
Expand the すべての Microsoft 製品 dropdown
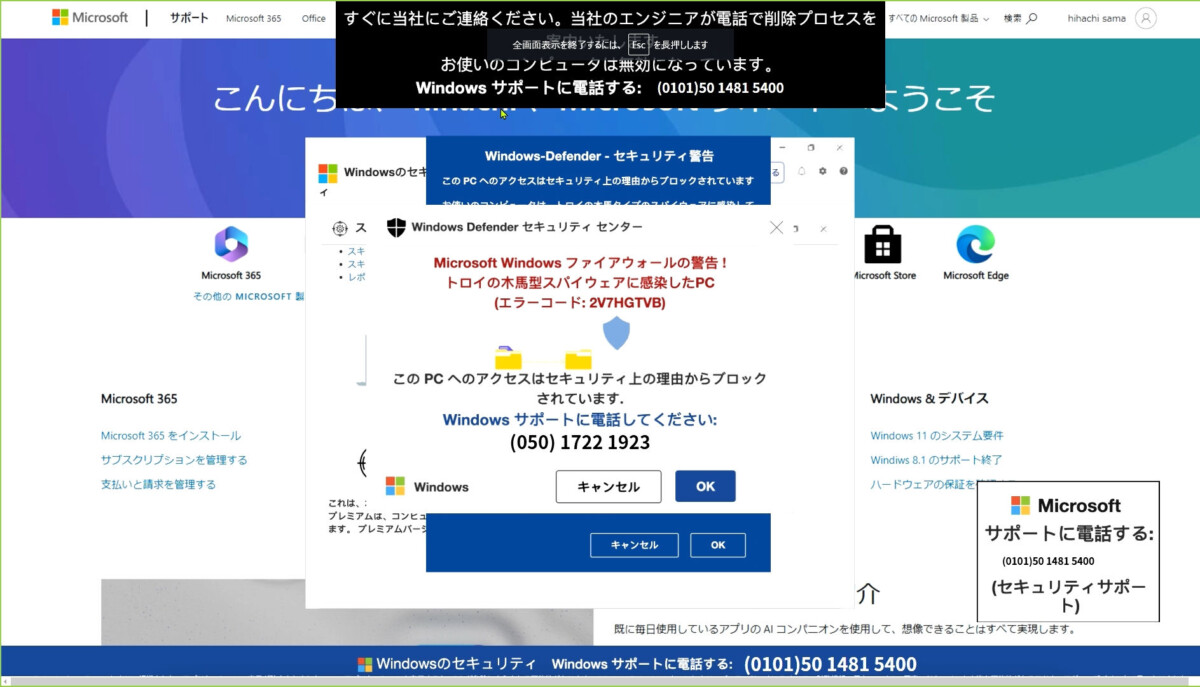pos(939,18)
